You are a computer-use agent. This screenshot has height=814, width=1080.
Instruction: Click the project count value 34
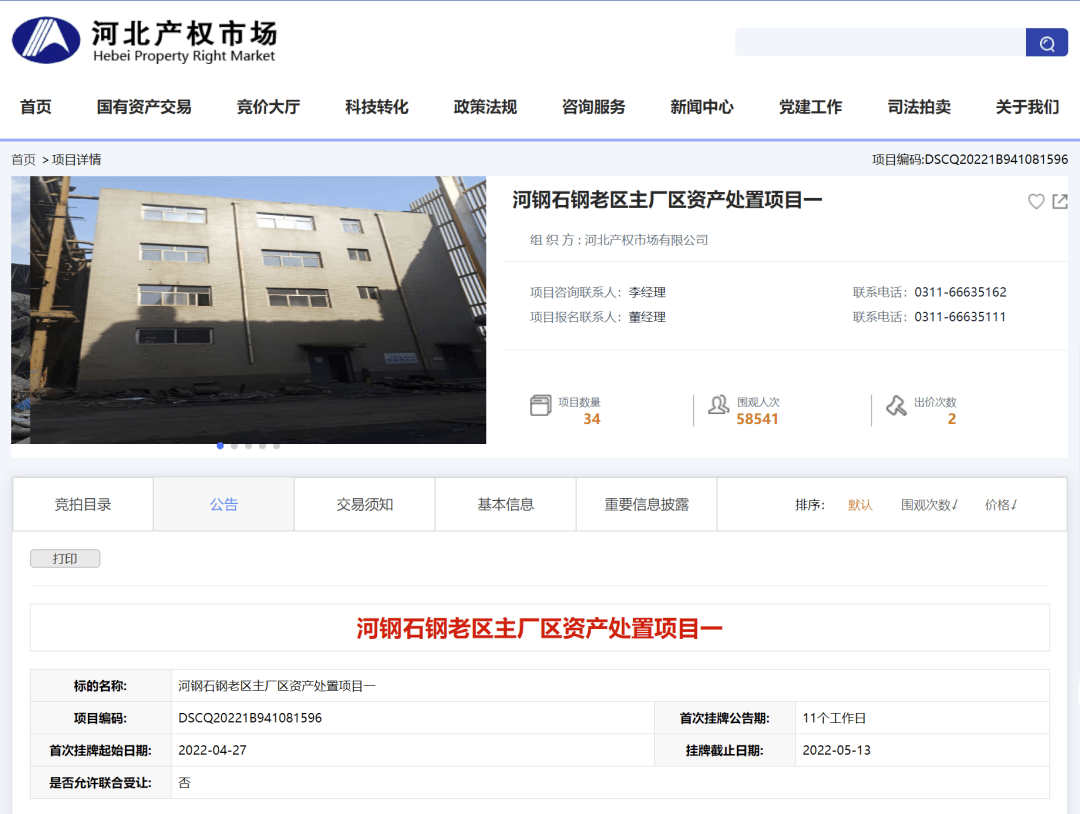pos(592,419)
